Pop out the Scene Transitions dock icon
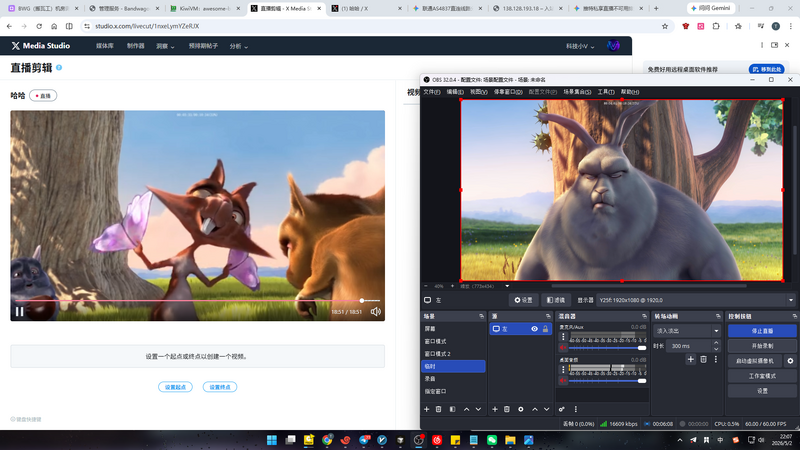Viewport: 800px width, 450px height. [x=718, y=316]
